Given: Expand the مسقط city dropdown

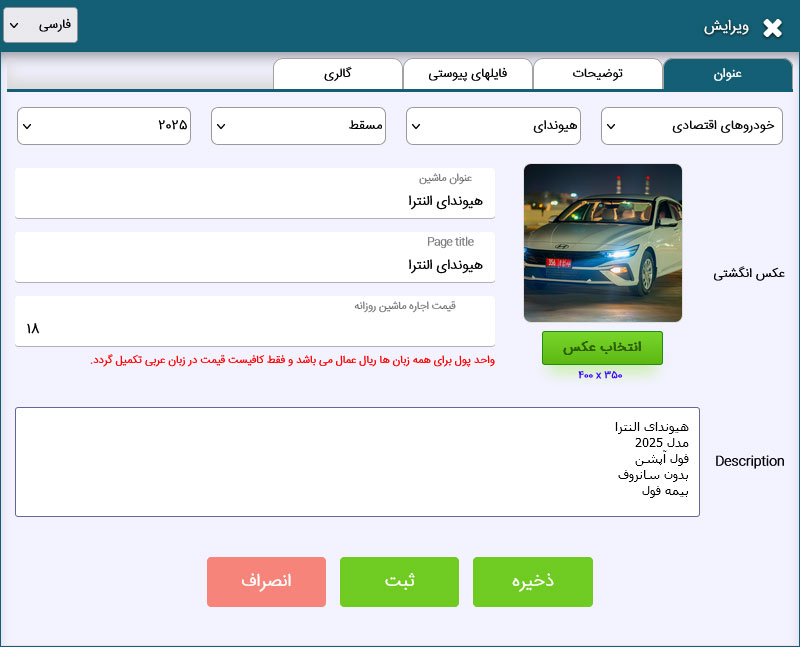Looking at the screenshot, I should click(298, 126).
